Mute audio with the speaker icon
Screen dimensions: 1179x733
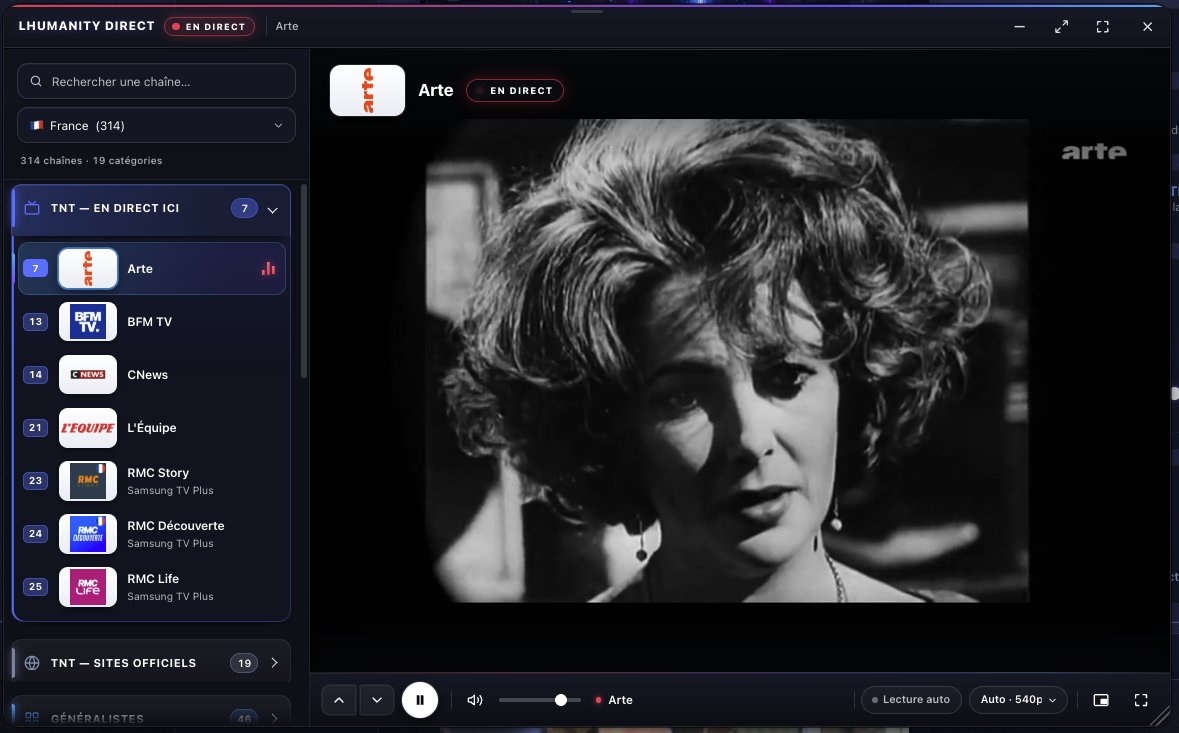[474, 700]
